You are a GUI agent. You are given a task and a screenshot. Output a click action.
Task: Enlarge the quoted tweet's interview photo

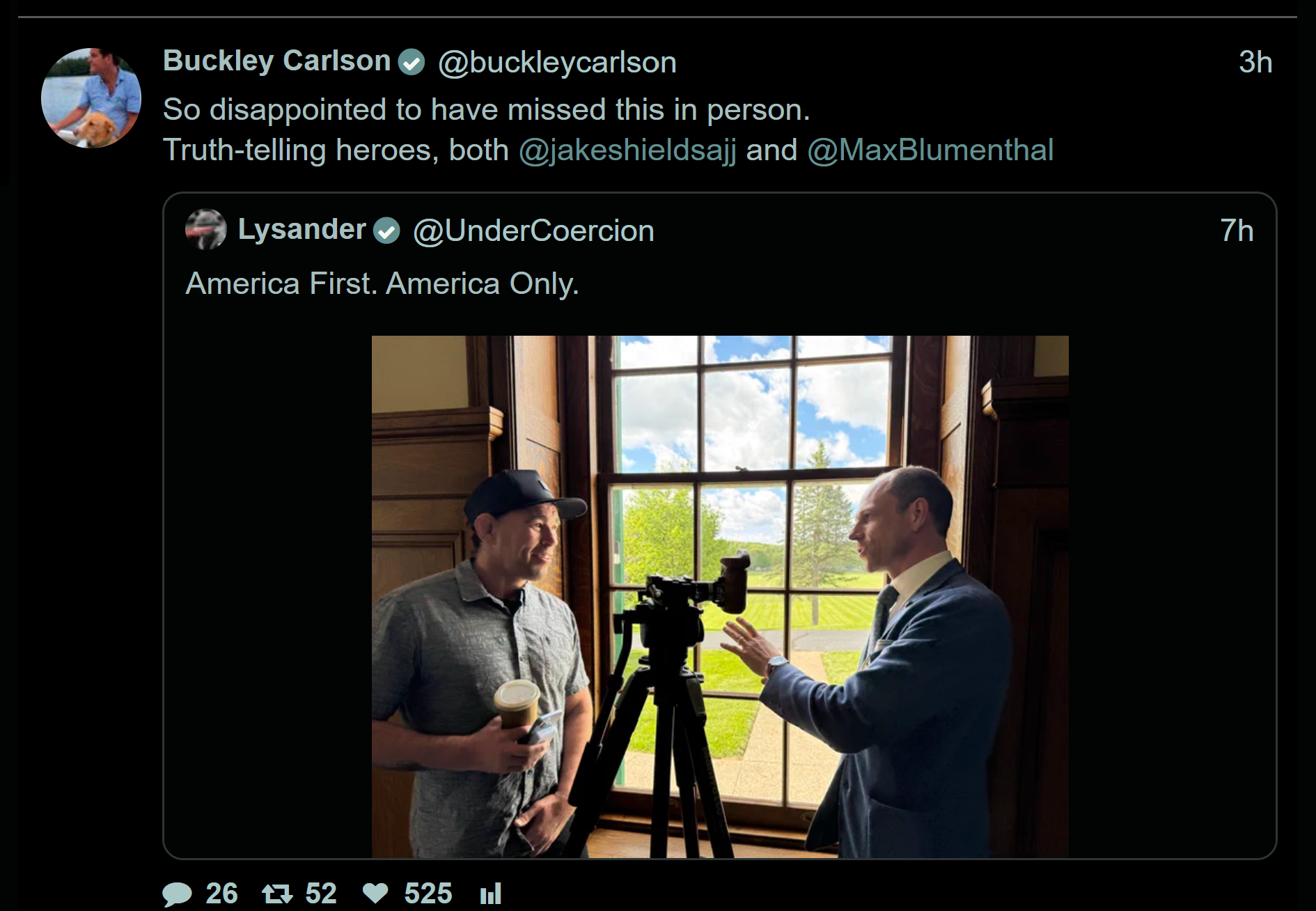click(x=720, y=597)
